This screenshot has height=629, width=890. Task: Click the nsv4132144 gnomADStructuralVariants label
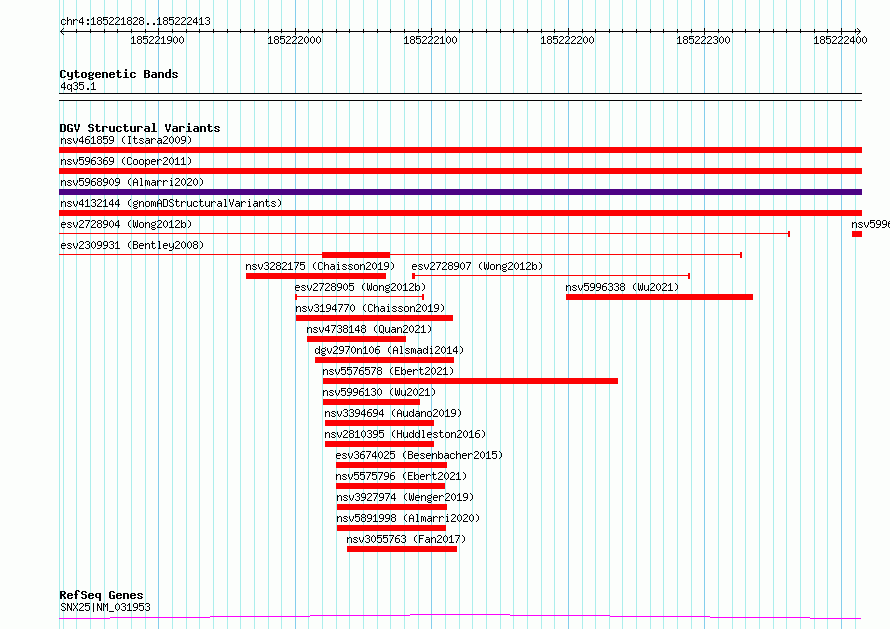[170, 203]
